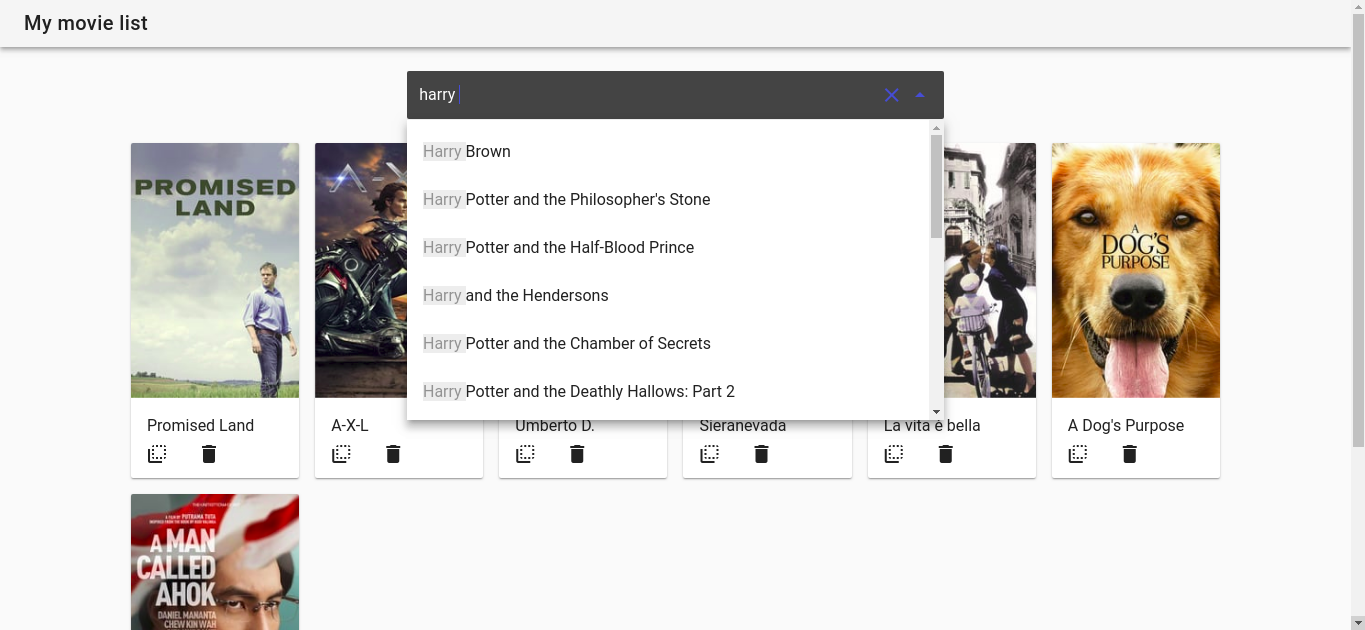
Task: Pick Harry Potter and the Half-Blood Prince
Action: 668,248
